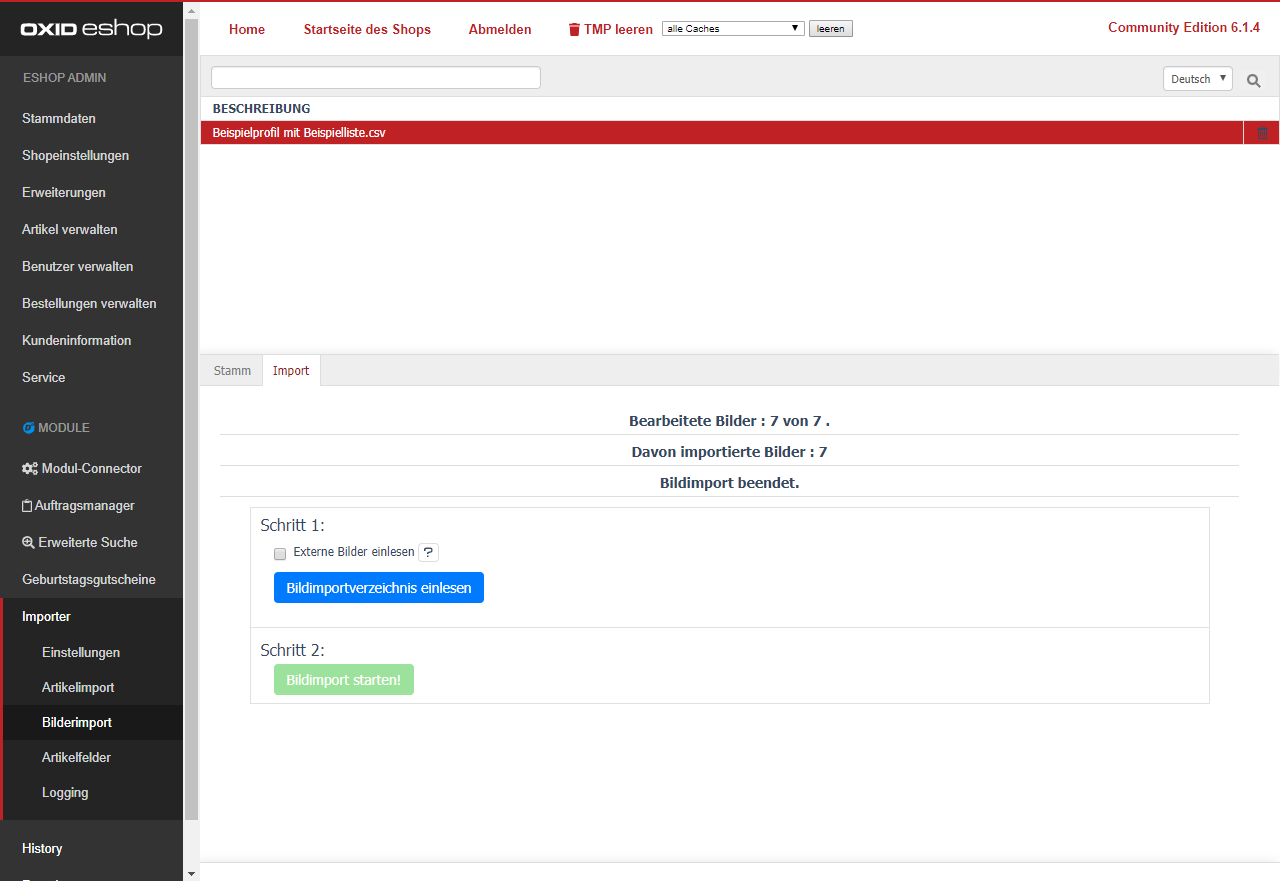Image resolution: width=1280 pixels, height=881 pixels.
Task: Click Bildimportverzeichnis einlesen button
Action: pyautogui.click(x=378, y=588)
